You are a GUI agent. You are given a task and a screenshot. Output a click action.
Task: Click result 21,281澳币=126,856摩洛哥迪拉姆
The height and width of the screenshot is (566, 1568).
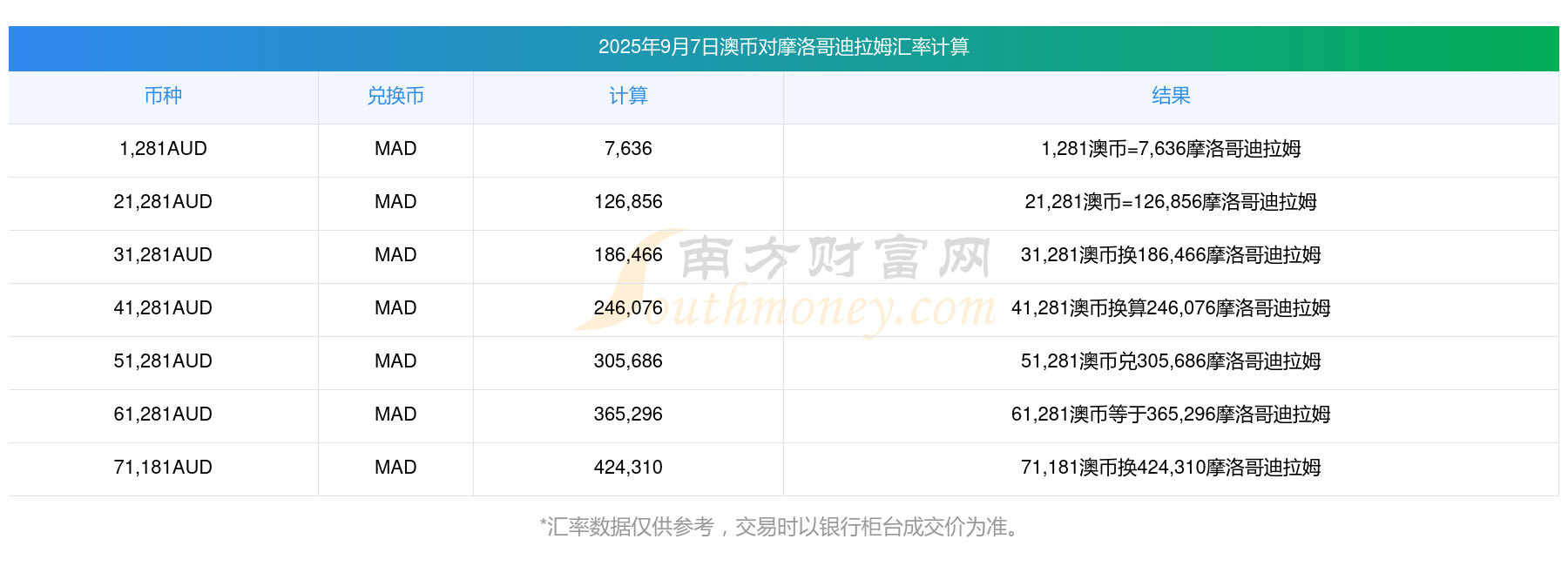pos(1171,202)
